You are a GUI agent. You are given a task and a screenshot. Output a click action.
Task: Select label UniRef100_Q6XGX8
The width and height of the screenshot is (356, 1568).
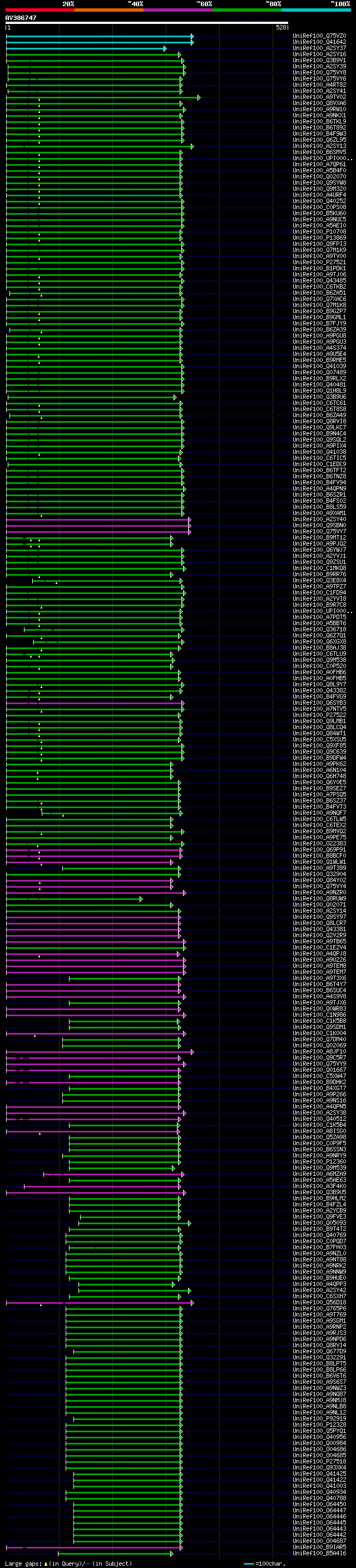point(319,641)
